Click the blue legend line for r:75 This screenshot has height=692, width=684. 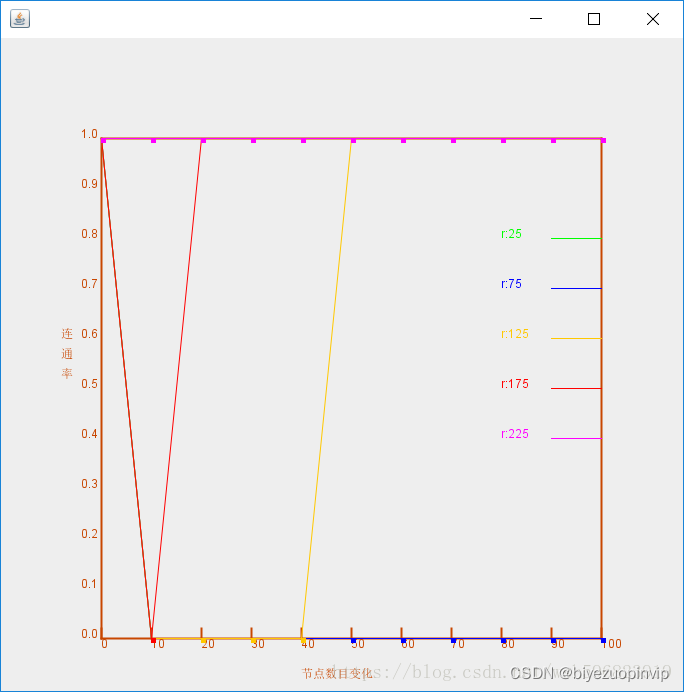576,288
